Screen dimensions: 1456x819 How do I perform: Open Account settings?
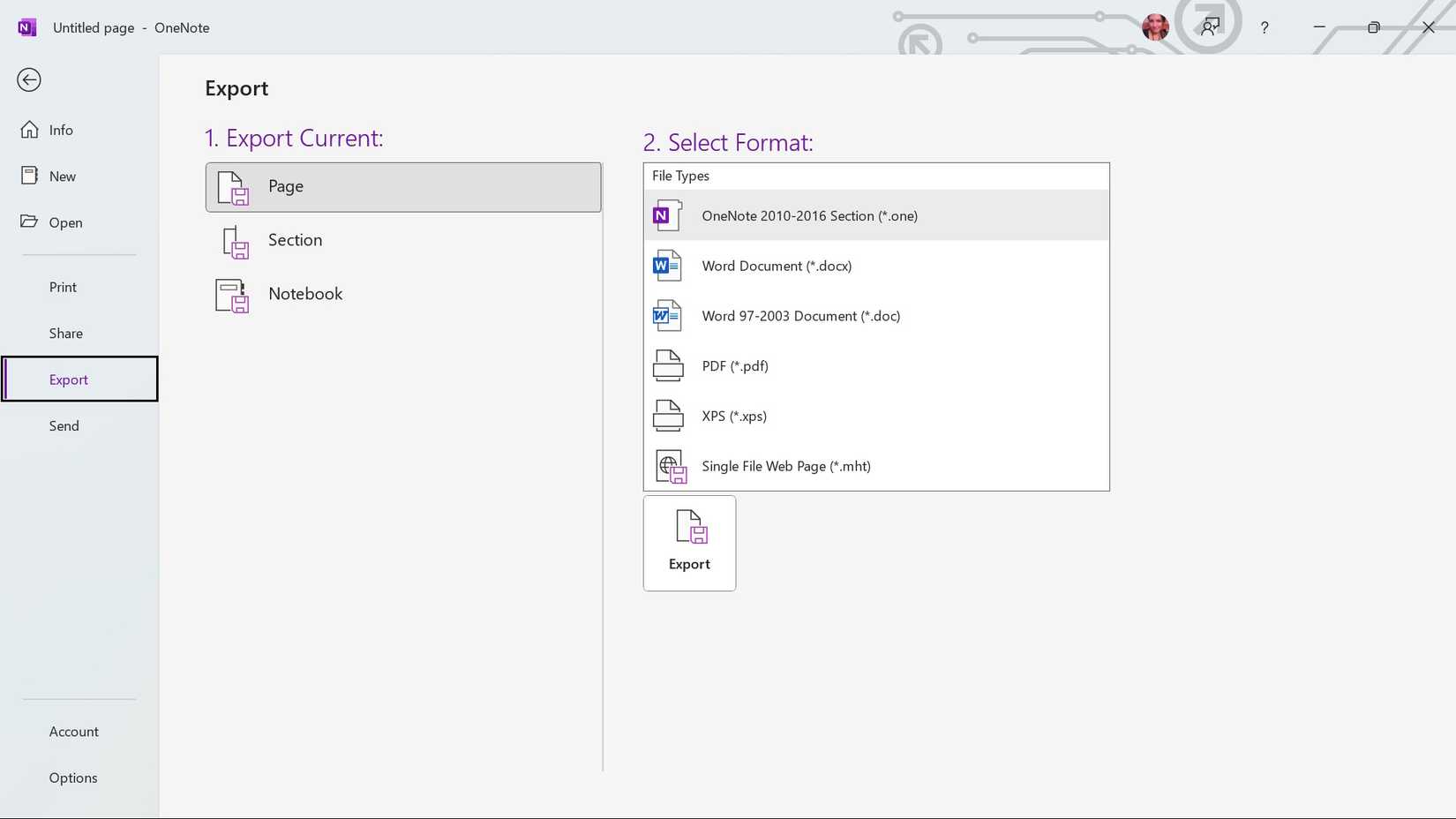click(x=73, y=731)
